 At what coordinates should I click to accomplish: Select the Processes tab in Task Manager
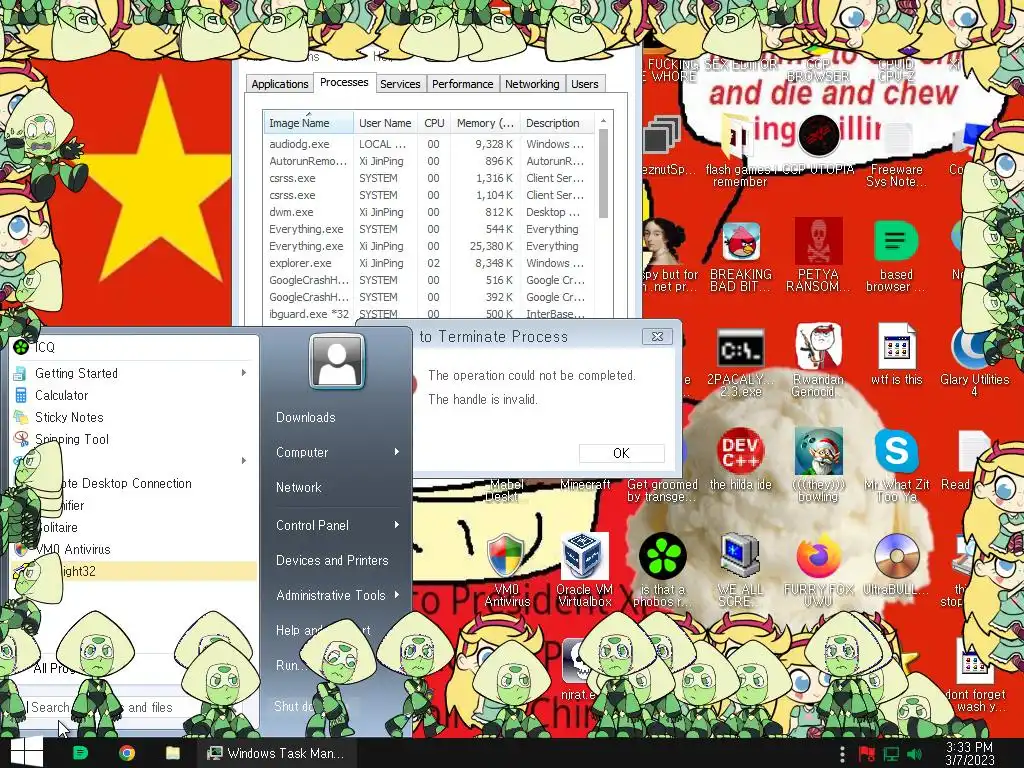[344, 82]
